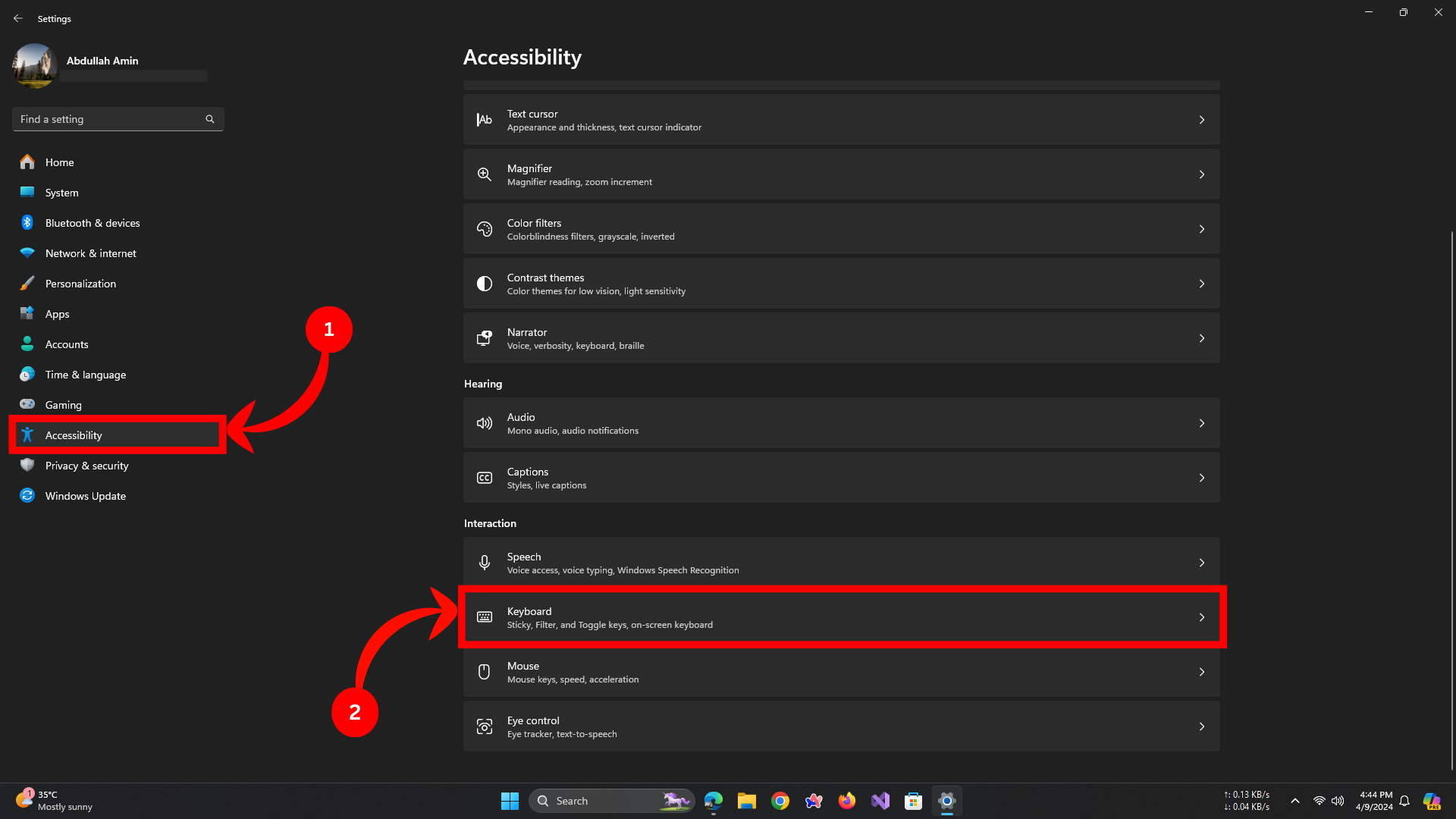Click the back arrow in Settings
Viewport: 1456px width, 819px height.
pyautogui.click(x=18, y=18)
